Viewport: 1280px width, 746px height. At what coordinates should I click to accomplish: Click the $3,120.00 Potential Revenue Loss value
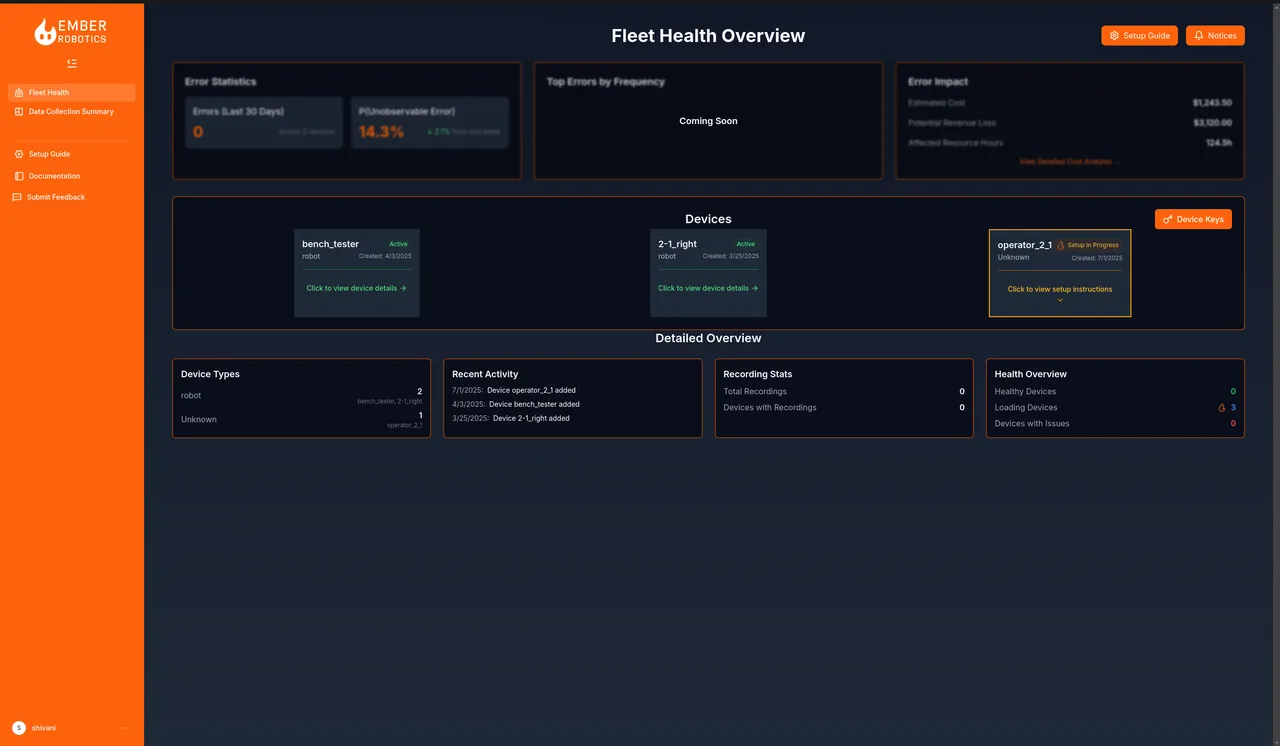[1212, 123]
